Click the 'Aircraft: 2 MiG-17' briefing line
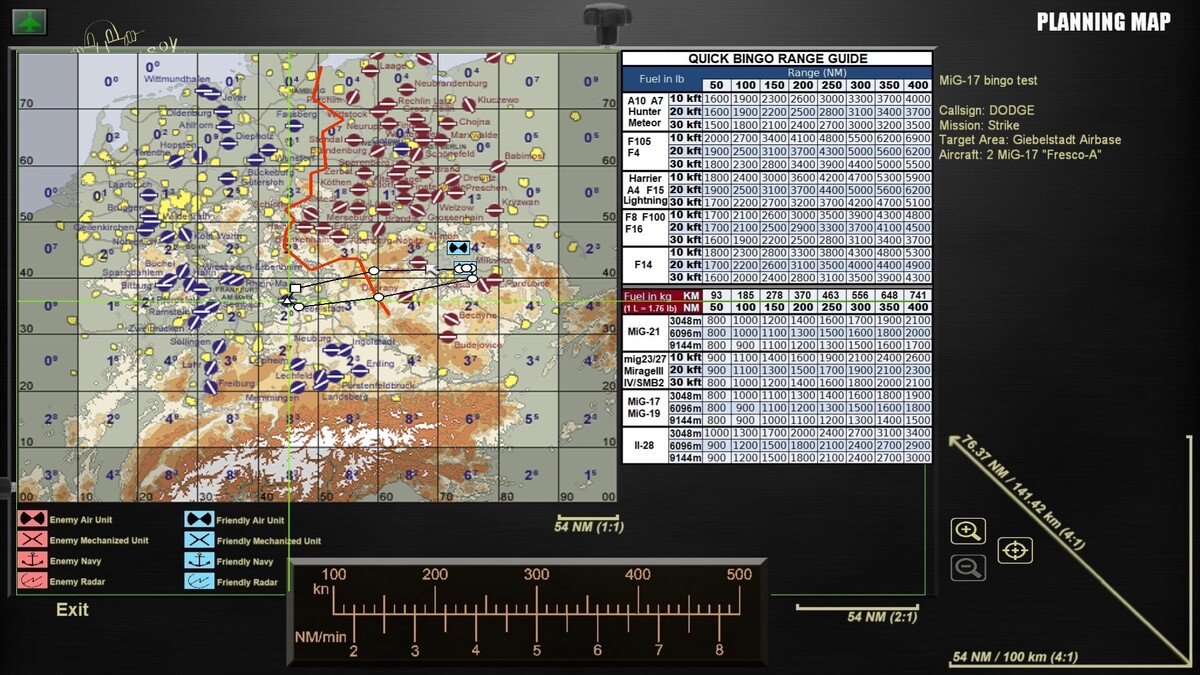The width and height of the screenshot is (1200, 675). (x=1020, y=155)
